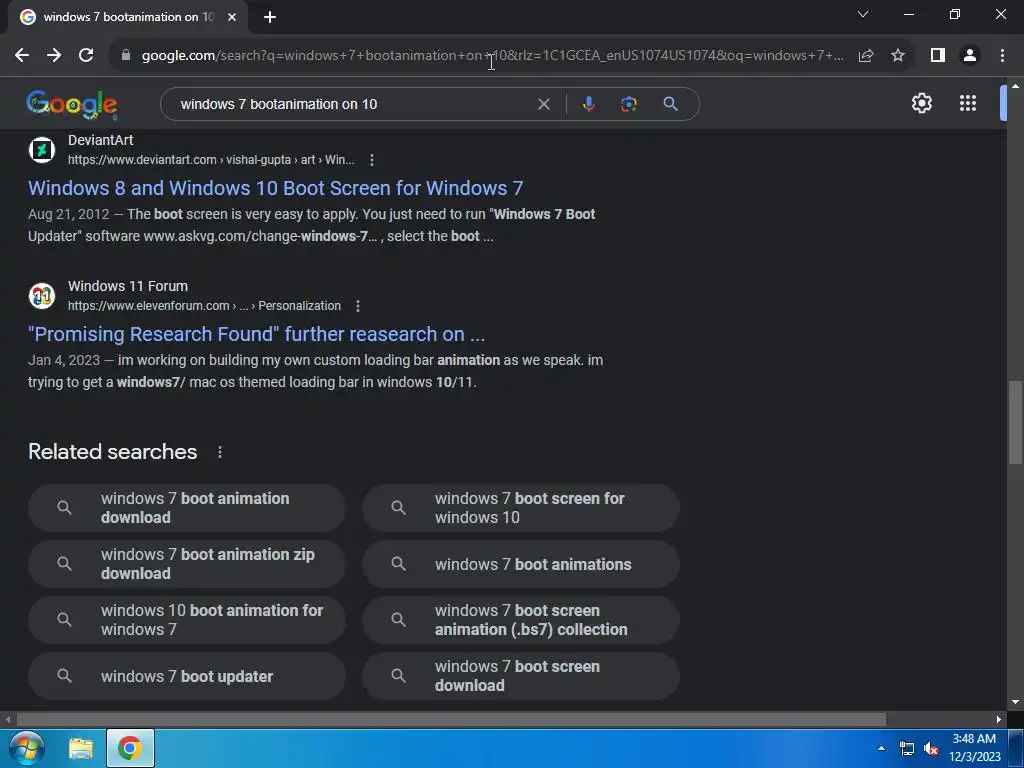This screenshot has height=768, width=1024.
Task: Search by image with Google Lens
Action: (x=629, y=104)
